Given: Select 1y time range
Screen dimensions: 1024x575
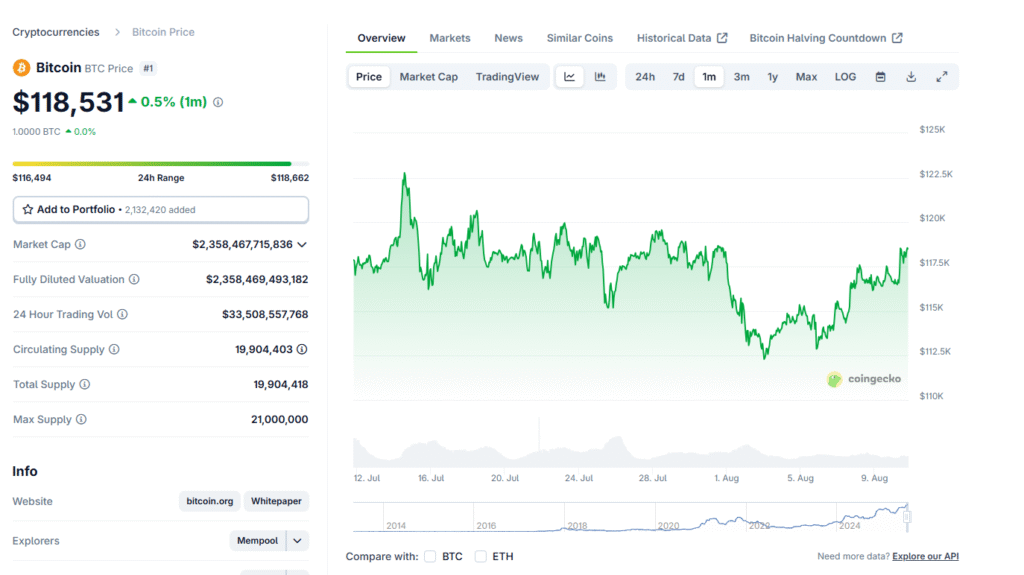Looking at the screenshot, I should (773, 77).
